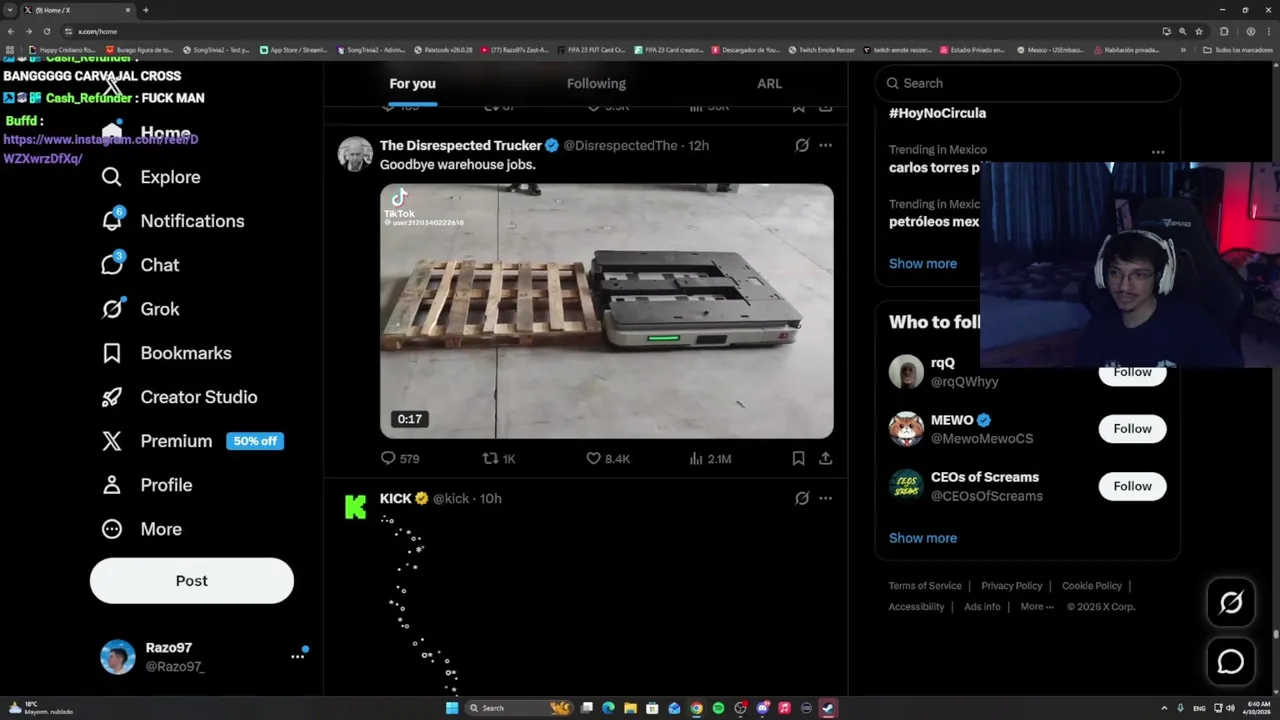The image size is (1280, 720).
Task: Click the browser address bar
Action: (600, 31)
